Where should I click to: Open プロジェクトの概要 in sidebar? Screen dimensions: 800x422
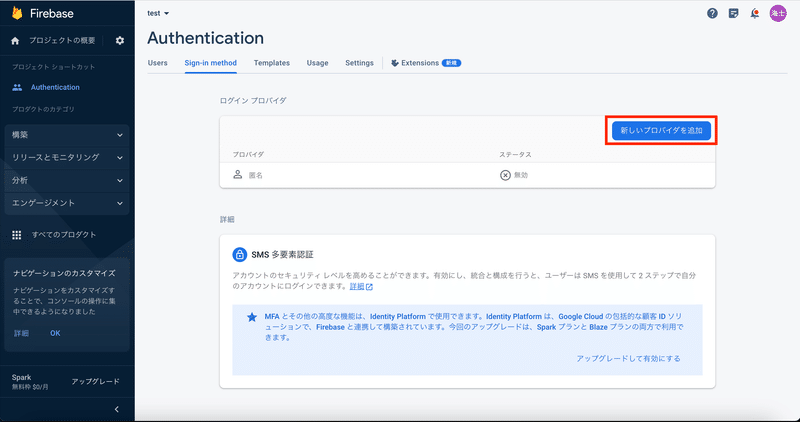pyautogui.click(x=62, y=40)
